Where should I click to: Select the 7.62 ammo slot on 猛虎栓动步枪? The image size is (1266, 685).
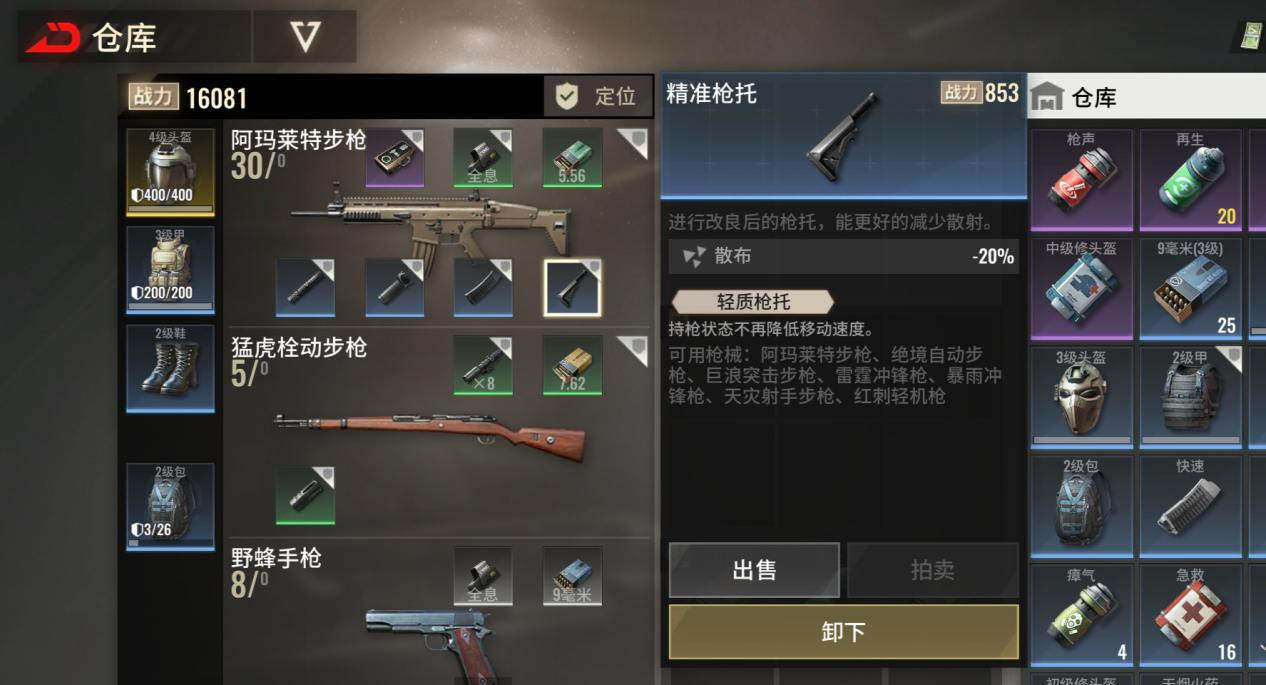point(572,365)
